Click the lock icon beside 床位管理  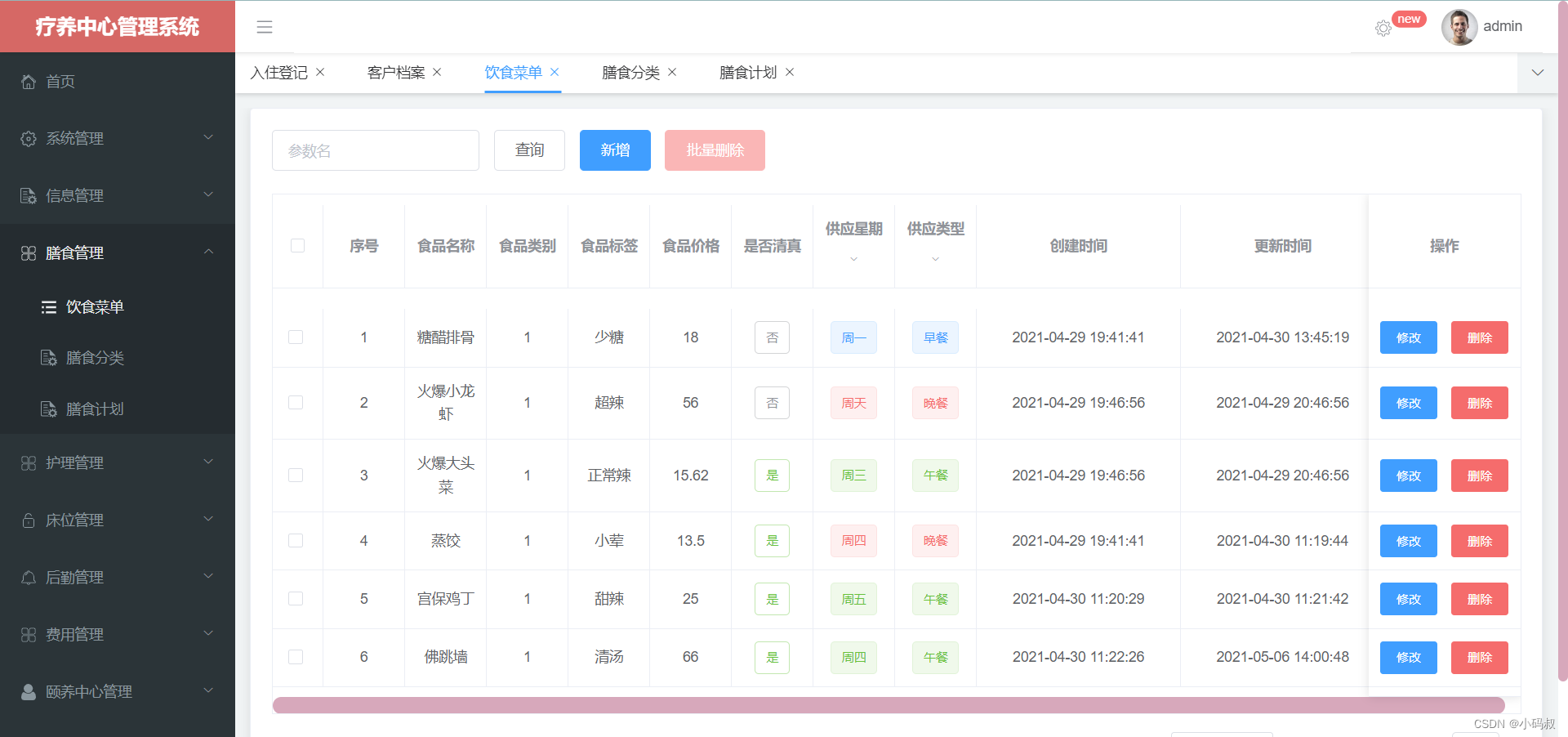coord(29,520)
